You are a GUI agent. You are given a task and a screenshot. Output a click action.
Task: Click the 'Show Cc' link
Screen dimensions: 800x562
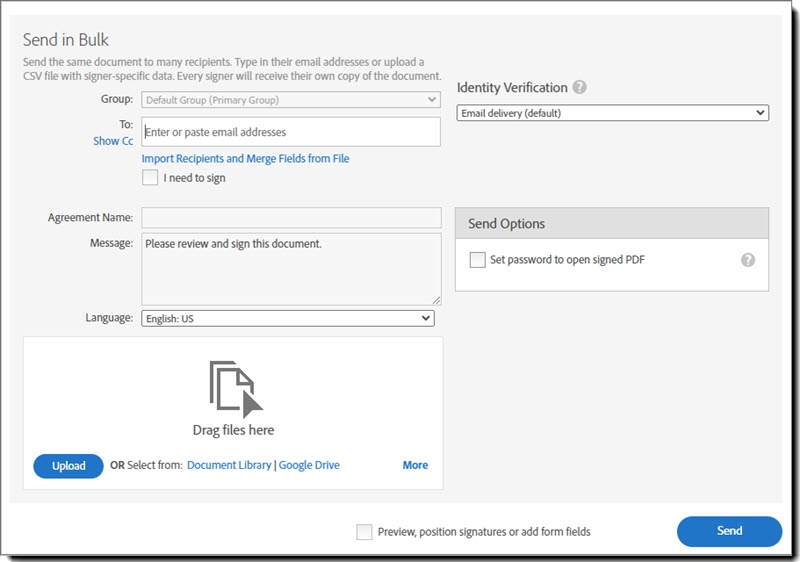[x=113, y=141]
